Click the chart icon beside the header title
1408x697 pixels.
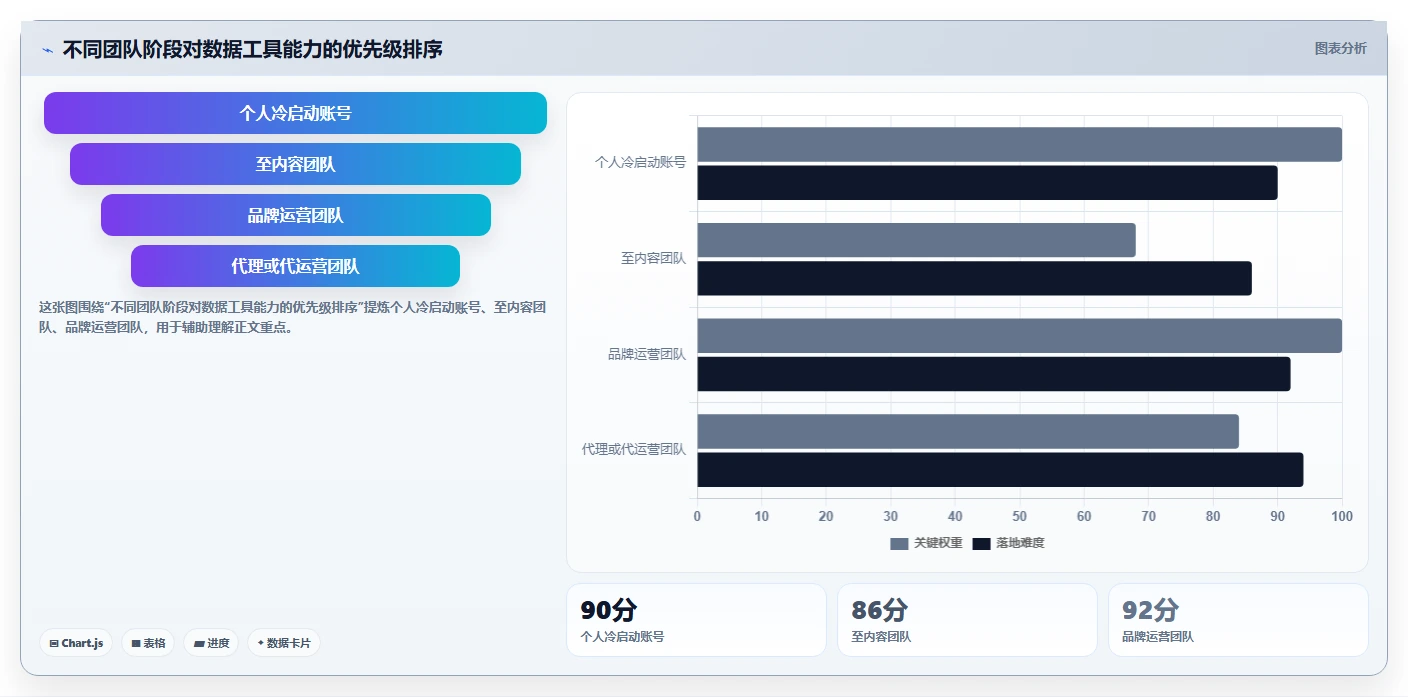click(x=47, y=50)
